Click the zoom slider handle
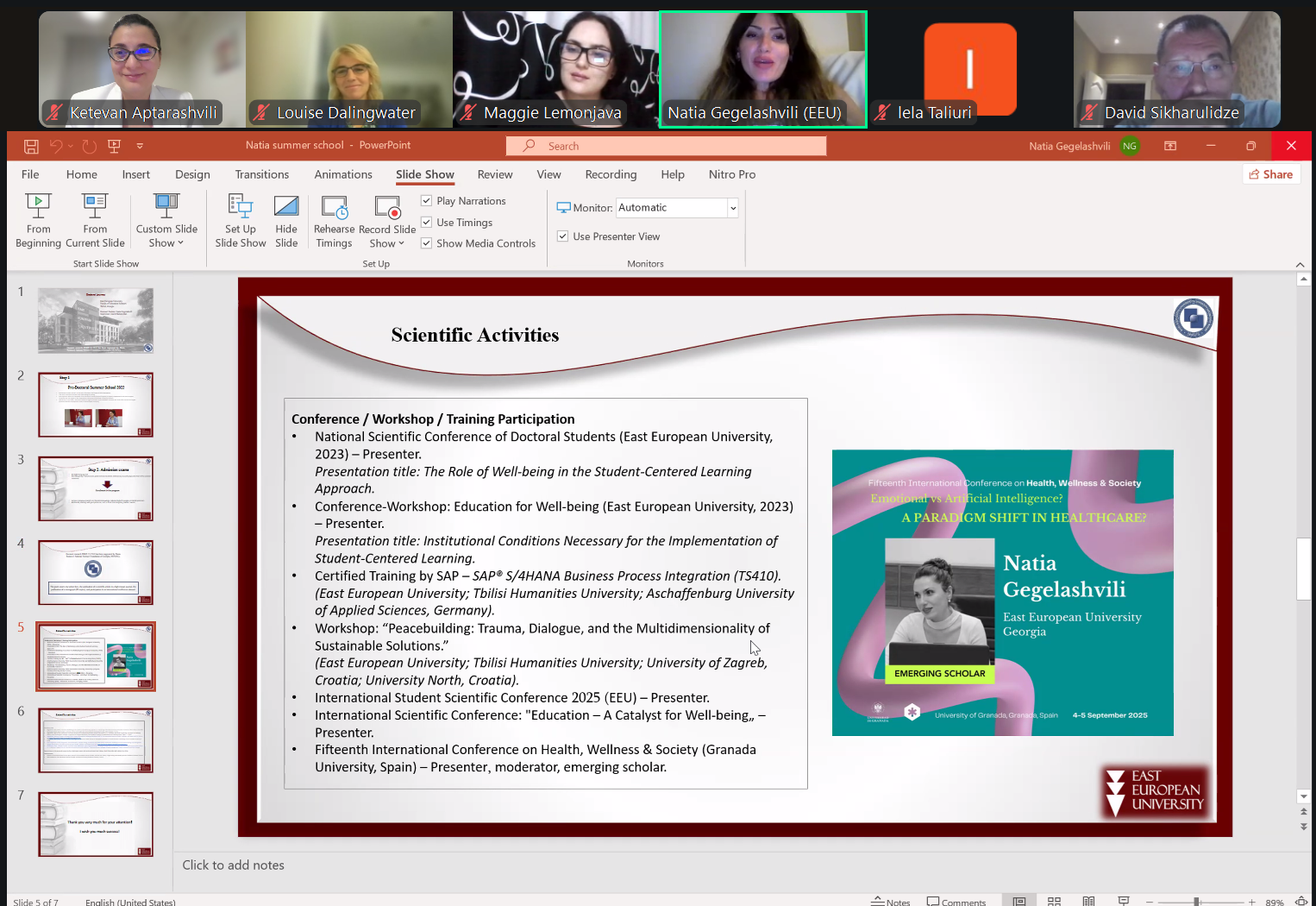The image size is (1316, 906). (x=1196, y=902)
